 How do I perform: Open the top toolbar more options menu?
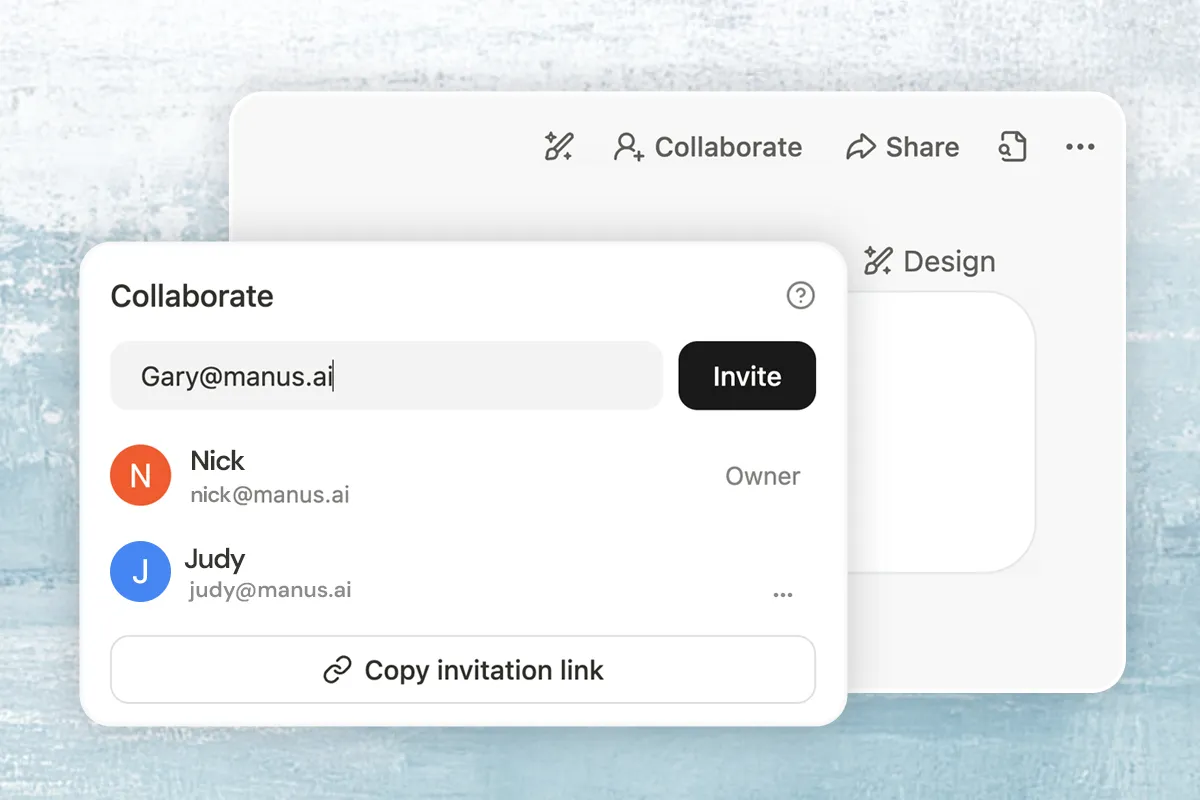[x=1080, y=147]
